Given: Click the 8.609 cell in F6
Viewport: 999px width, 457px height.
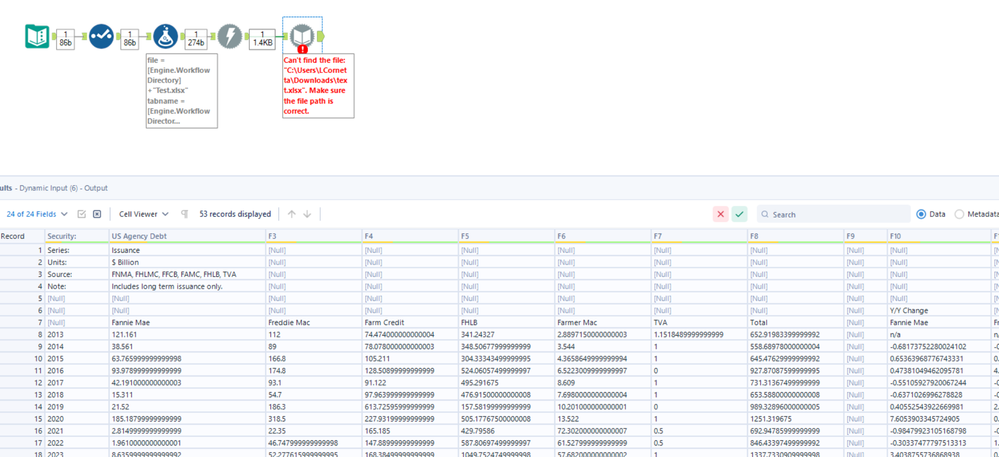Looking at the screenshot, I should [602, 383].
